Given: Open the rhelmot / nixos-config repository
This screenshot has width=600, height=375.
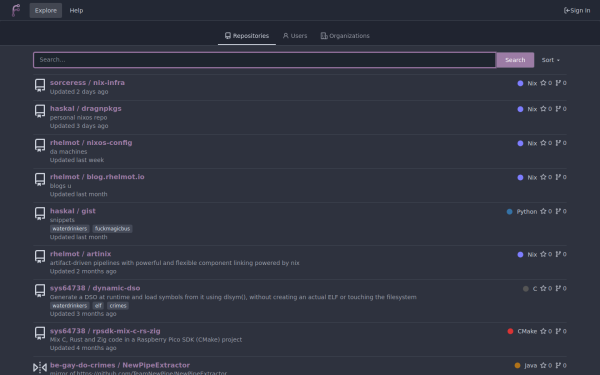Looking at the screenshot, I should click(x=91, y=143).
